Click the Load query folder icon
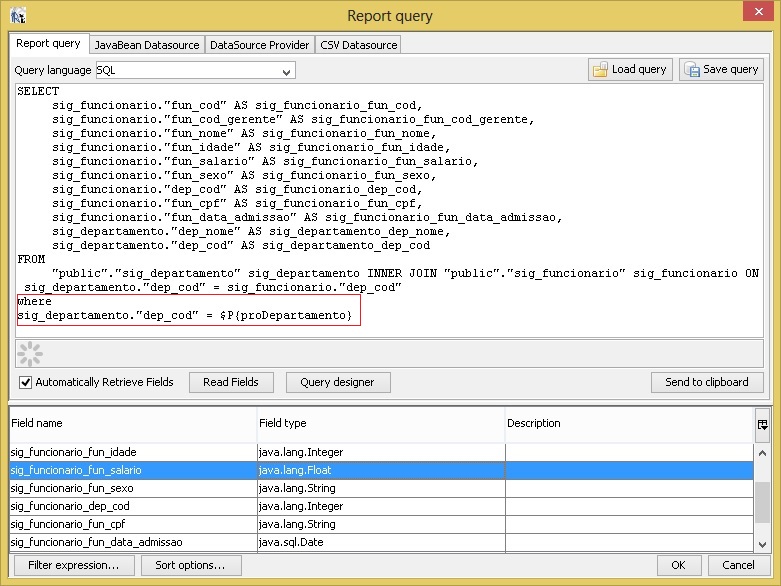Image resolution: width=781 pixels, height=586 pixels. [601, 70]
